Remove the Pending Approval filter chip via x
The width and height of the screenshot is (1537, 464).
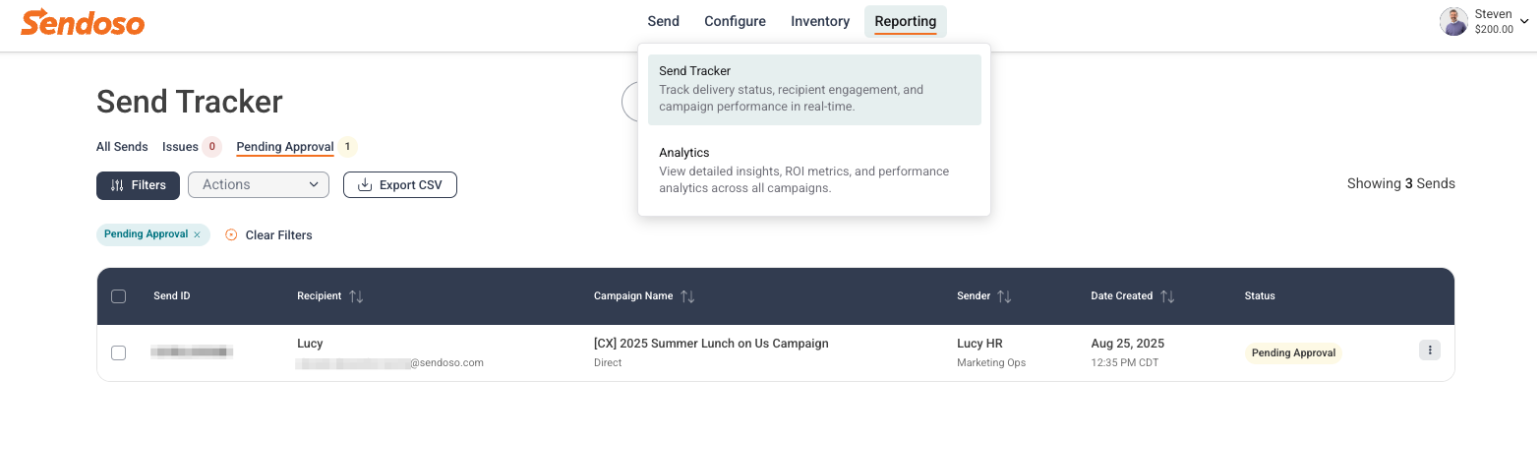[x=197, y=234]
